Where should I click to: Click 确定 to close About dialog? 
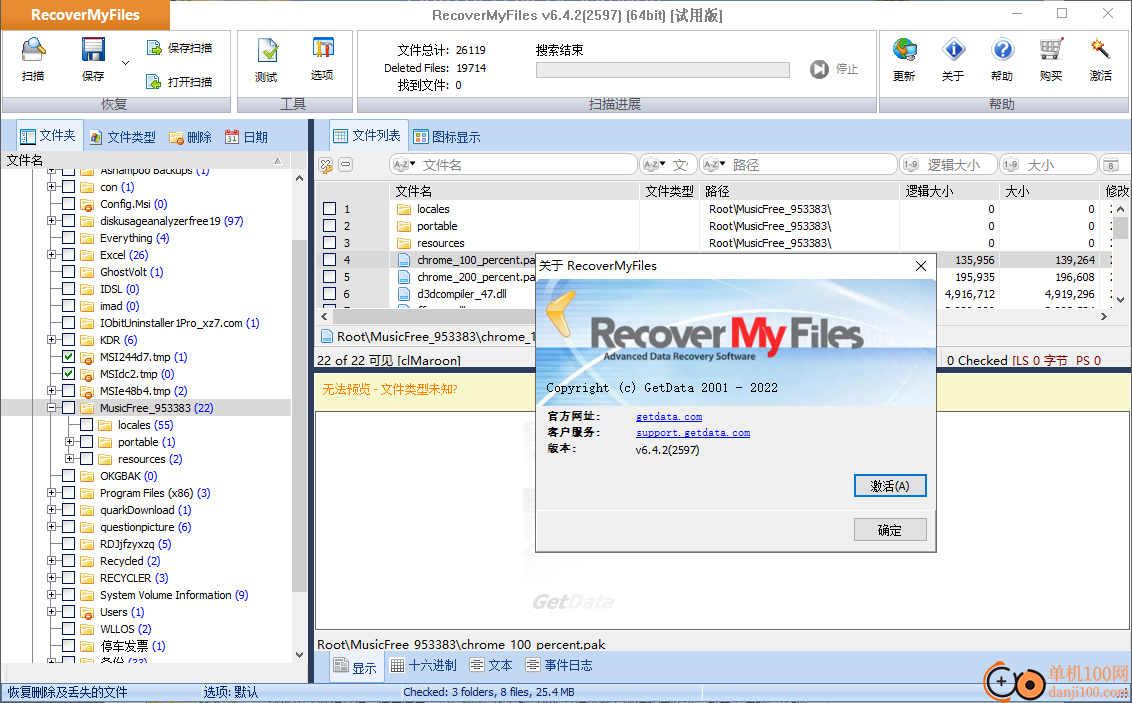pyautogui.click(x=889, y=530)
